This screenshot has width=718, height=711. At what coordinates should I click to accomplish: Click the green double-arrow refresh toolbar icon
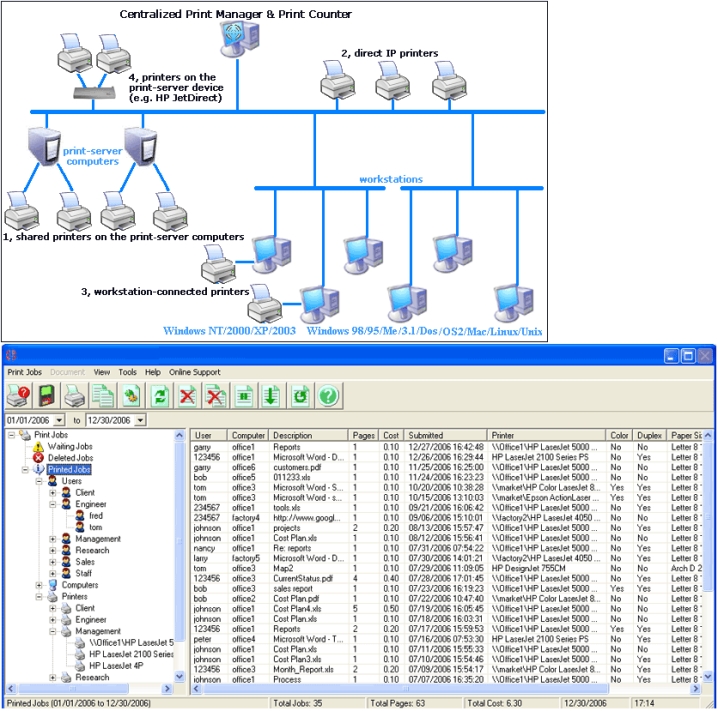tap(158, 397)
